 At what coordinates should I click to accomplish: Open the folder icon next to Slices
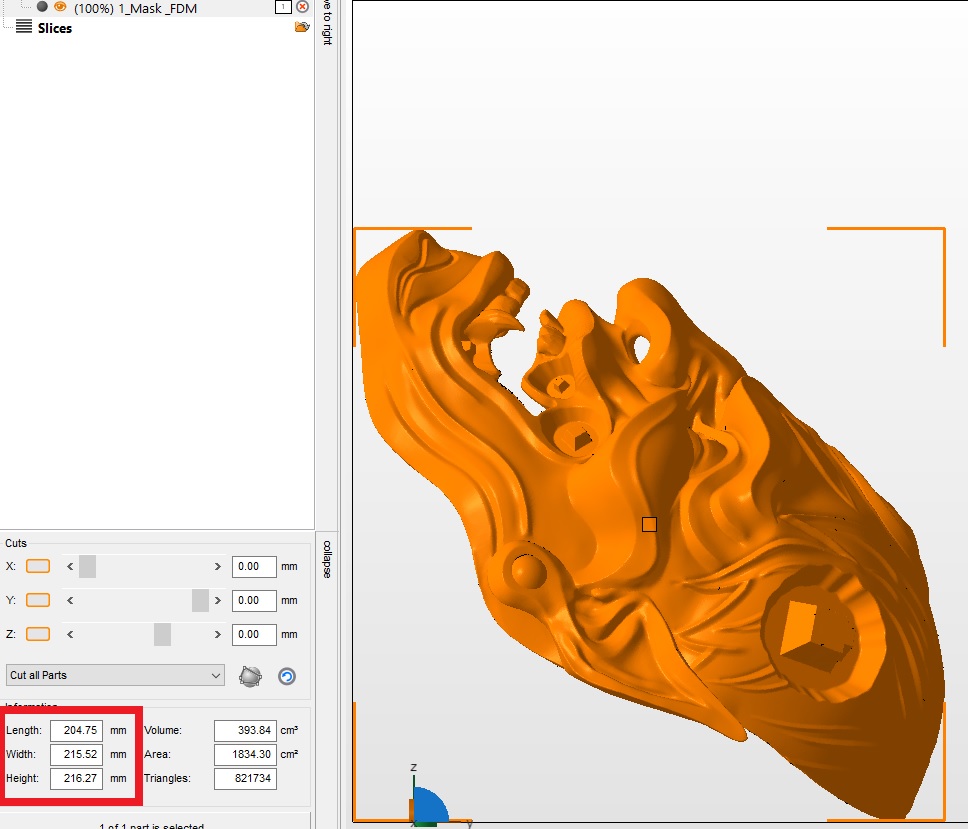(302, 27)
